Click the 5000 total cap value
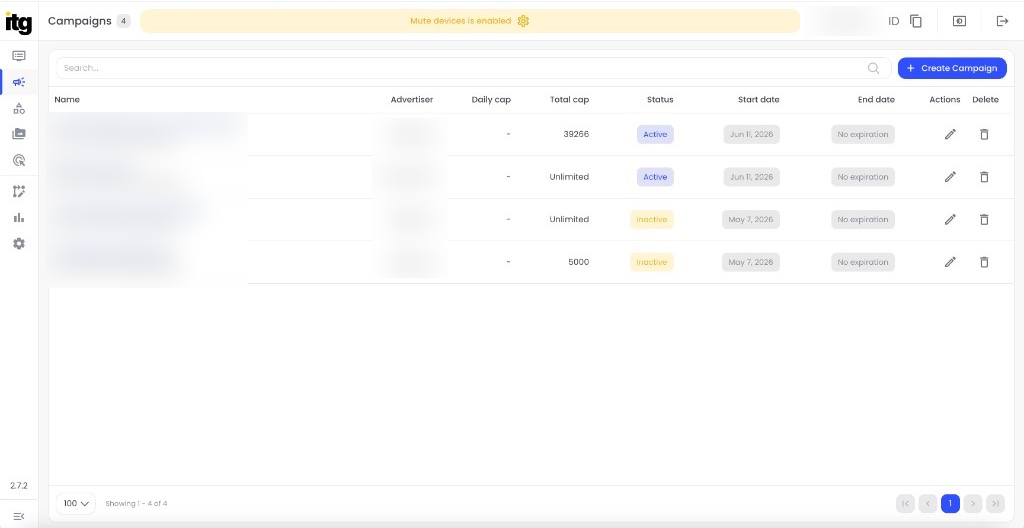 579,262
